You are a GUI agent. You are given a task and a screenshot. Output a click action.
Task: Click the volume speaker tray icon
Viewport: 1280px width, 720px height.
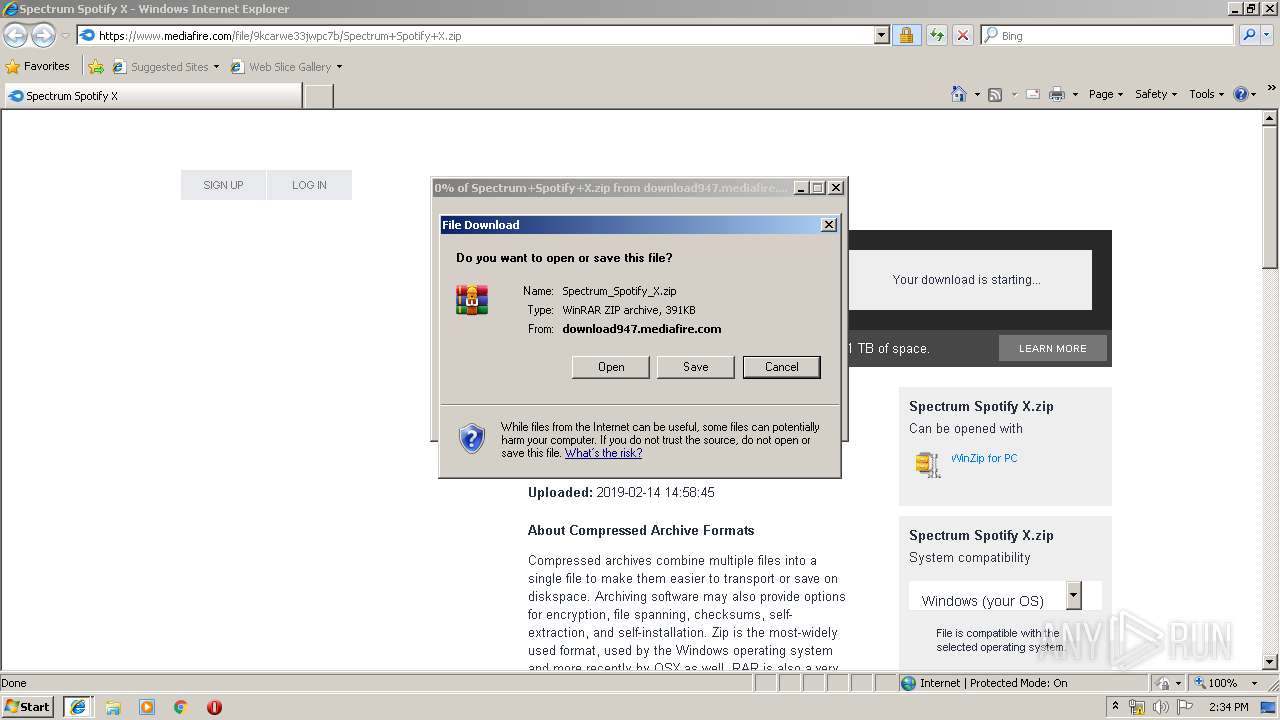point(1161,707)
